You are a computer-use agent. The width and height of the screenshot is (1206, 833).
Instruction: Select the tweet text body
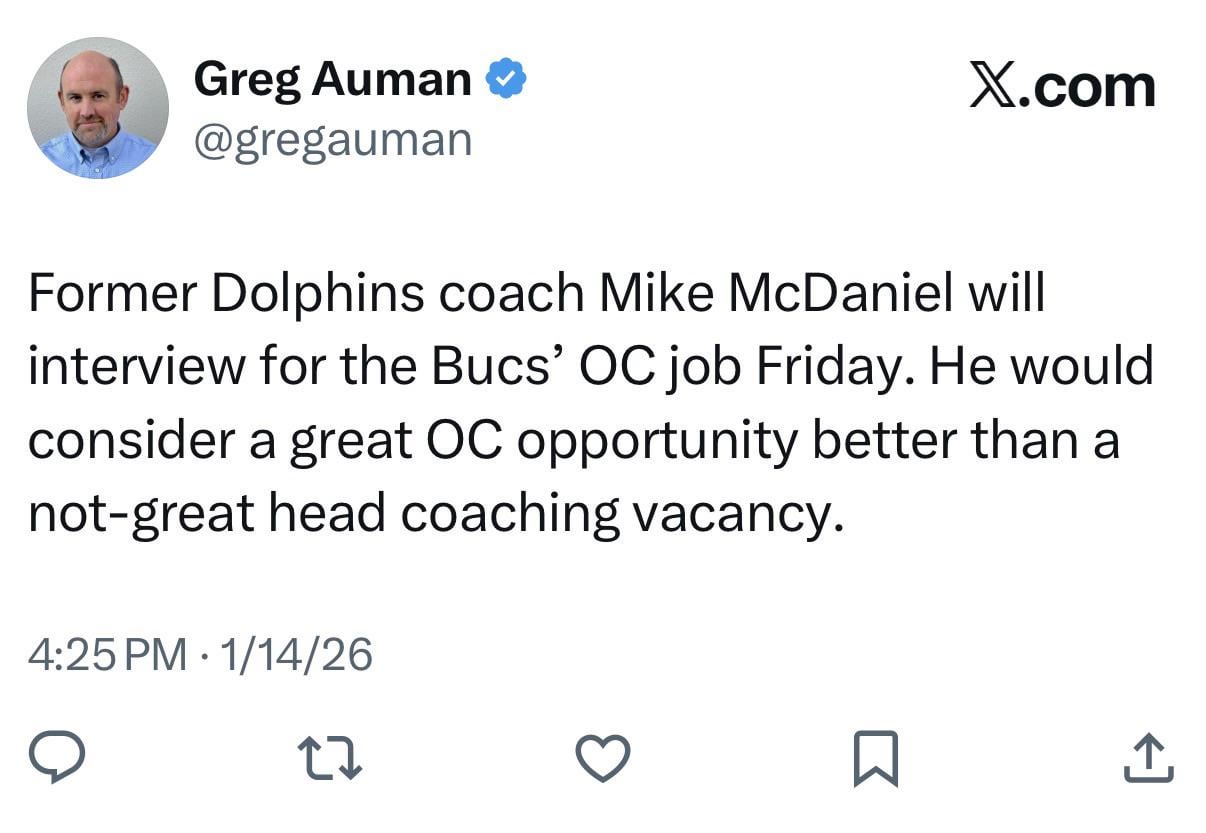[590, 400]
